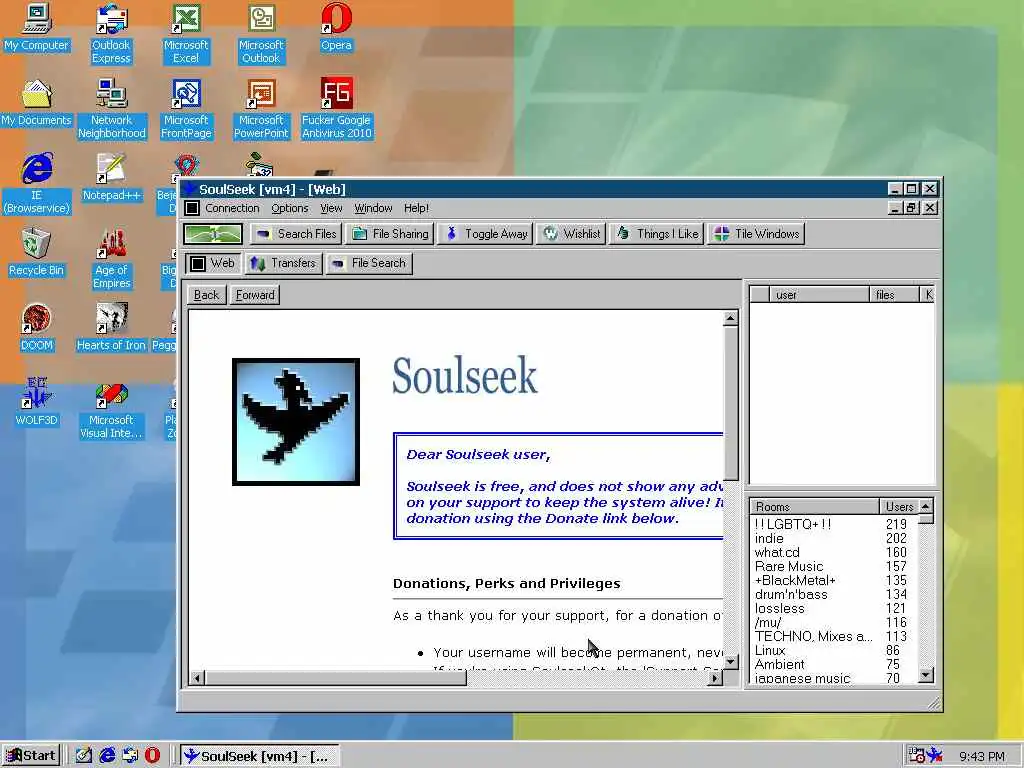Open the Start menu
Screen dimensions: 1024x768
tap(31, 756)
